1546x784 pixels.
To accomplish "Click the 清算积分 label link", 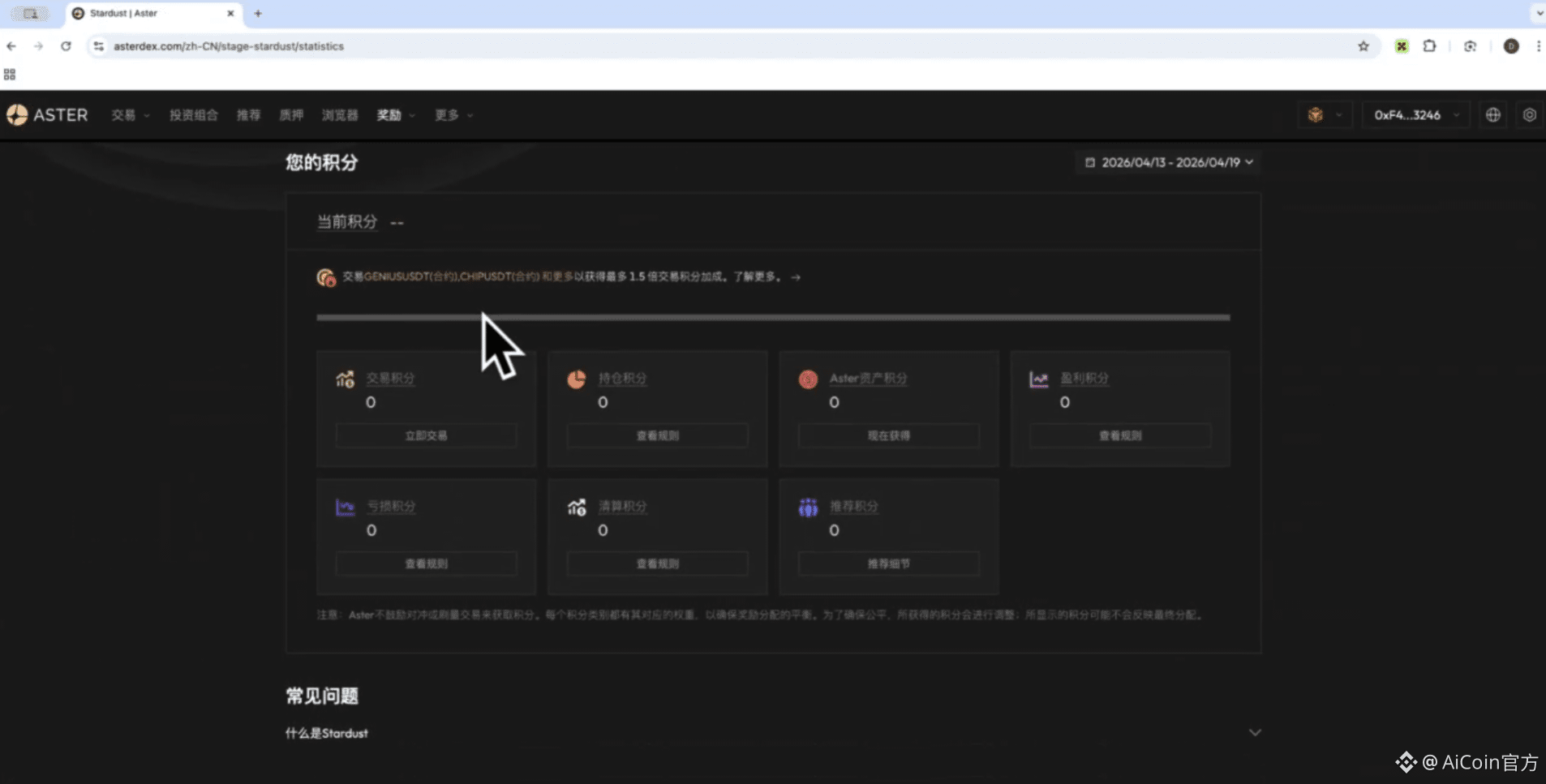I will [622, 507].
